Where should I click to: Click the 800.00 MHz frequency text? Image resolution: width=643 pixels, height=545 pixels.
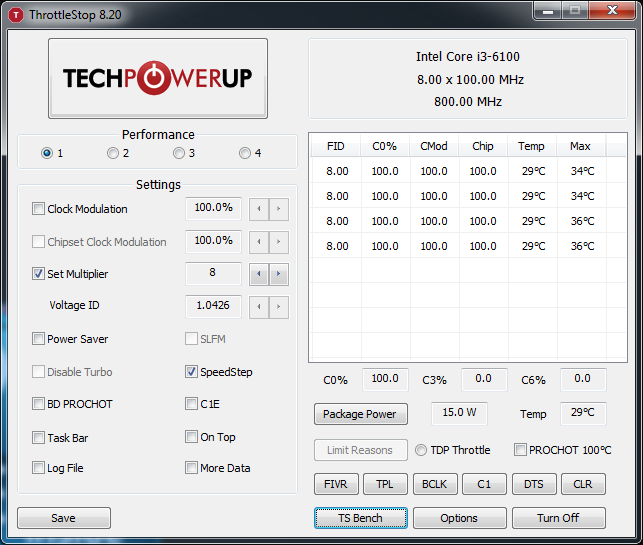pyautogui.click(x=468, y=101)
